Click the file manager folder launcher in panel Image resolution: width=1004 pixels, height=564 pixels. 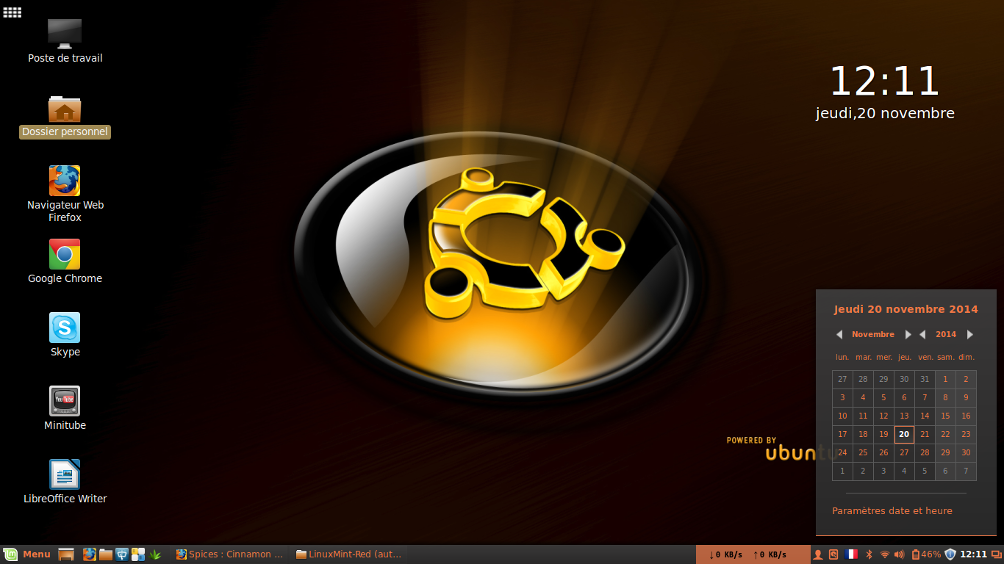click(x=106, y=554)
